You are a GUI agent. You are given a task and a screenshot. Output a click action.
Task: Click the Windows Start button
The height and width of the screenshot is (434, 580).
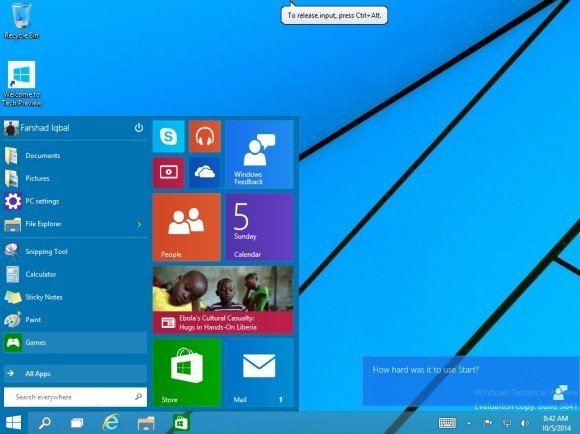point(14,423)
